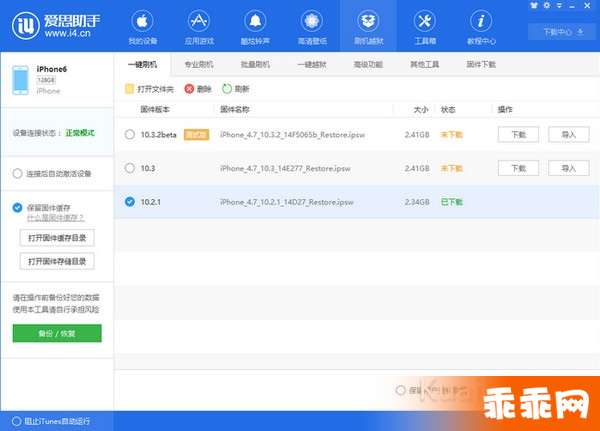Image resolution: width=600 pixels, height=431 pixels.
Task: Click the 128GB storage label
Action: click(x=46, y=80)
